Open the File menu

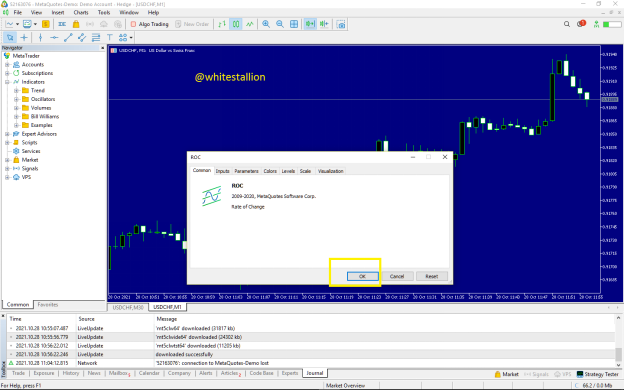pos(18,13)
